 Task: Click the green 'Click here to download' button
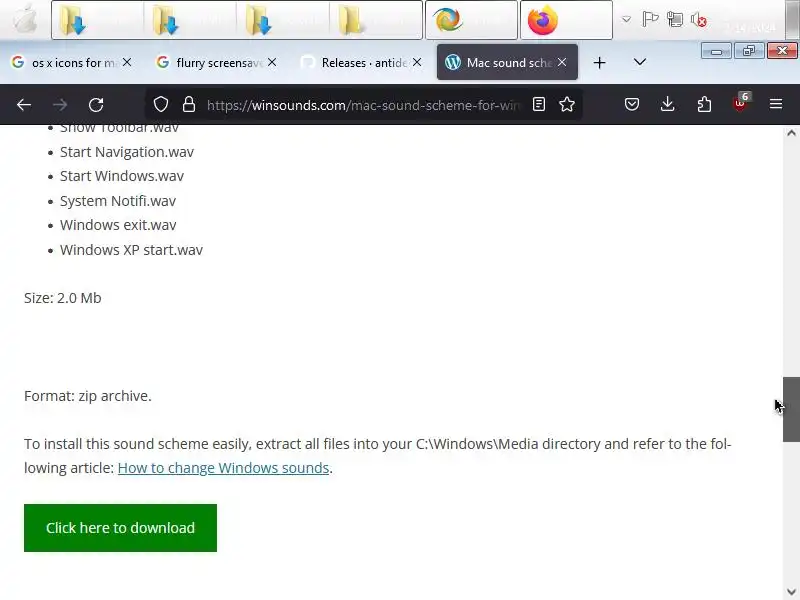pyautogui.click(x=120, y=528)
